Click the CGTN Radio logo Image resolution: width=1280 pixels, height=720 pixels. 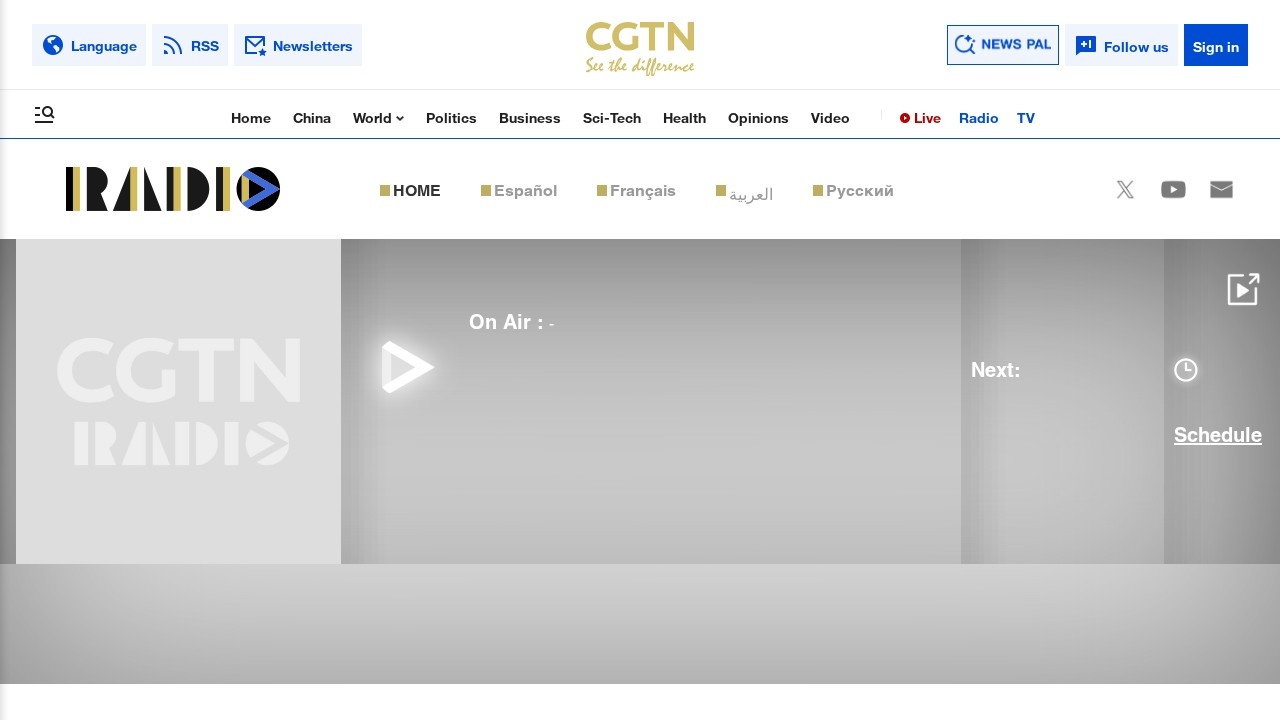[173, 189]
